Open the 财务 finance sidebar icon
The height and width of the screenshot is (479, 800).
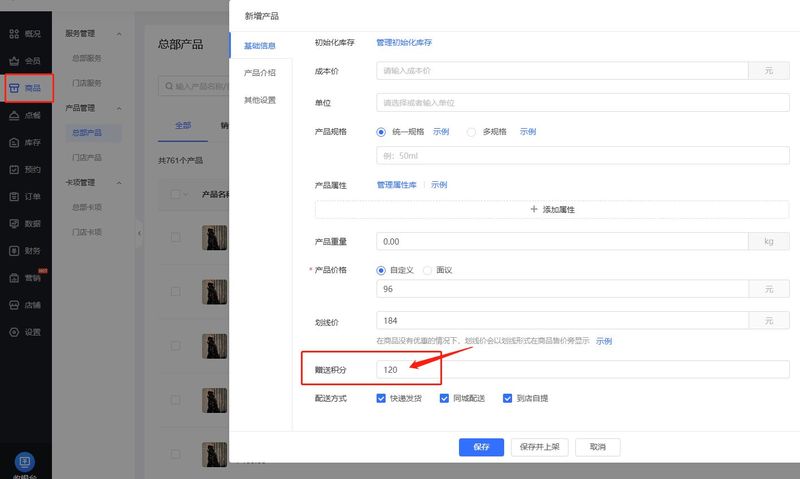pos(14,250)
